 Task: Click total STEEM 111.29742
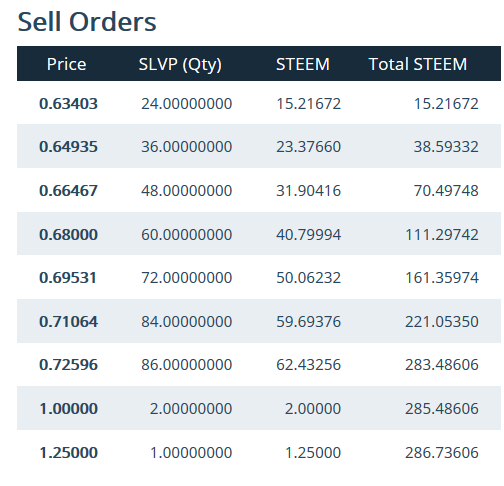point(442,234)
